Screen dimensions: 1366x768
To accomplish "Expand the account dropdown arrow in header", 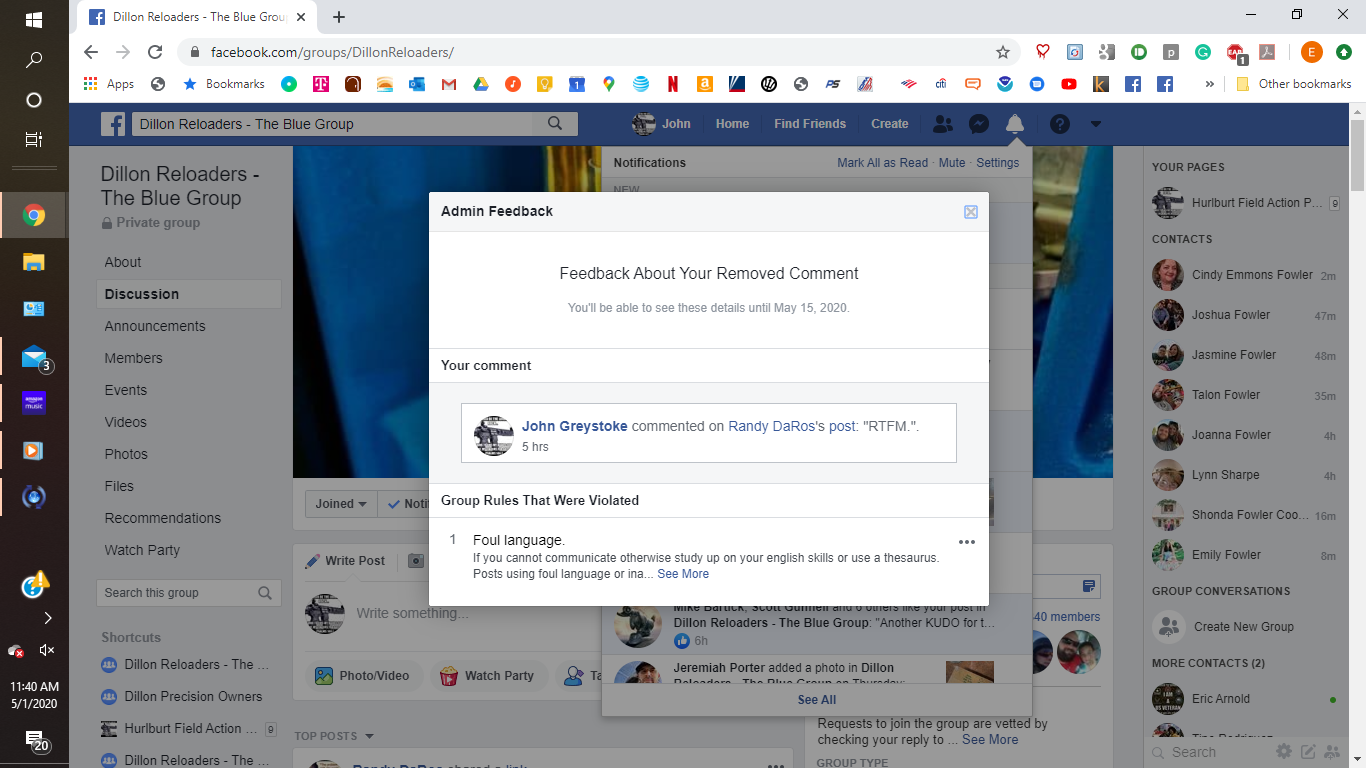I will click(x=1096, y=124).
